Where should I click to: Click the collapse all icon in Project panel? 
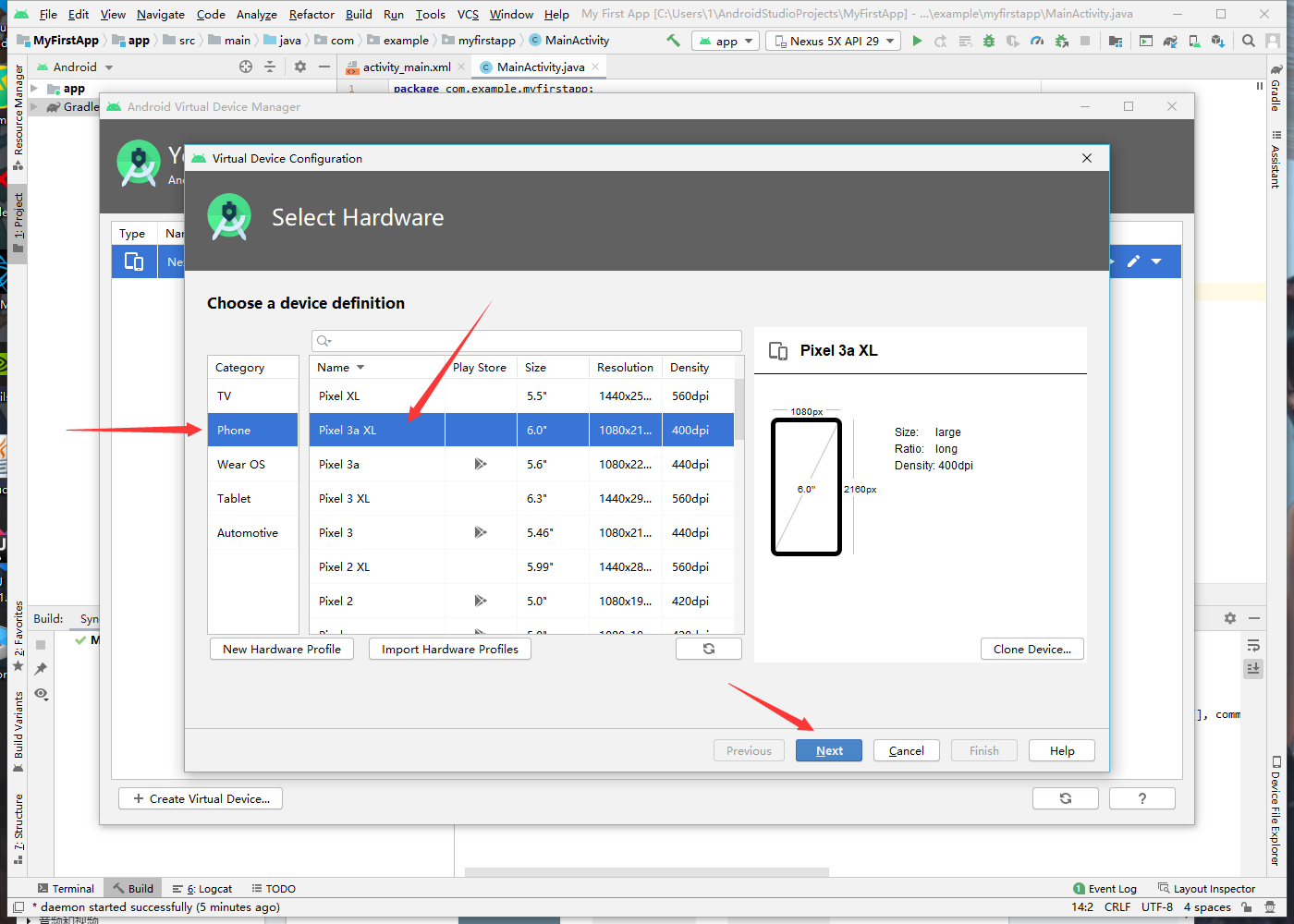(x=270, y=67)
